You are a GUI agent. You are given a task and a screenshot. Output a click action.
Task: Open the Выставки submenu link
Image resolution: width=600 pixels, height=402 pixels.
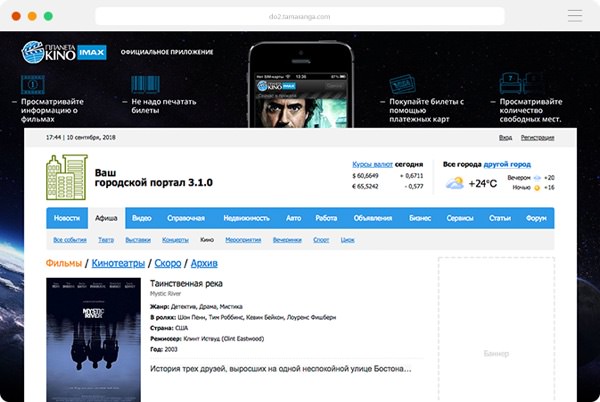[138, 240]
